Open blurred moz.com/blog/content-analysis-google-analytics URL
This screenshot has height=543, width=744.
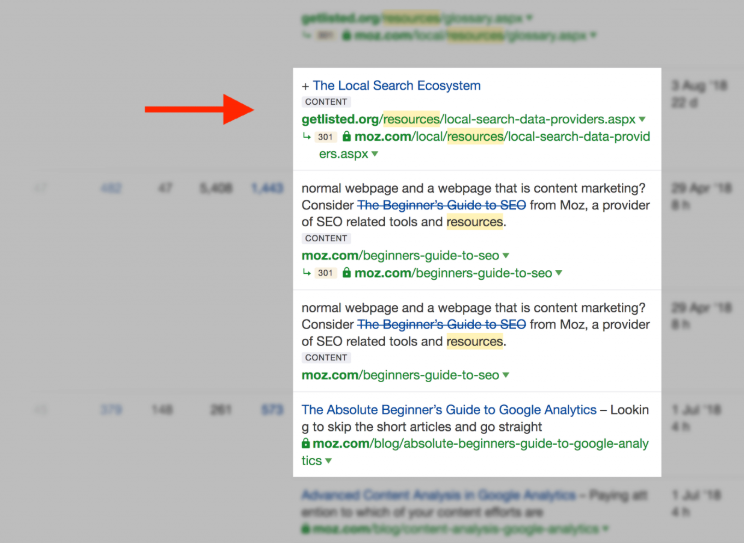point(456,529)
